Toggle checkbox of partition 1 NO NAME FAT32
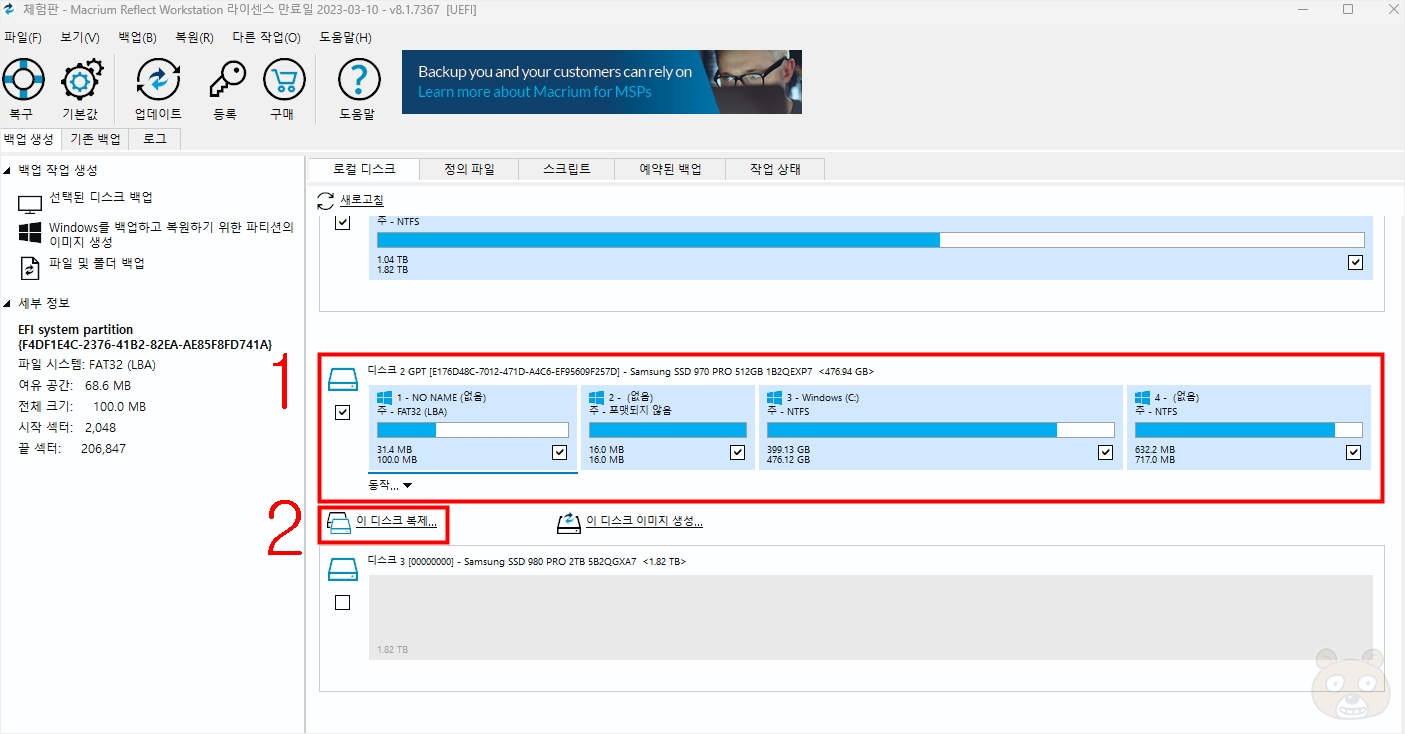 (x=560, y=453)
